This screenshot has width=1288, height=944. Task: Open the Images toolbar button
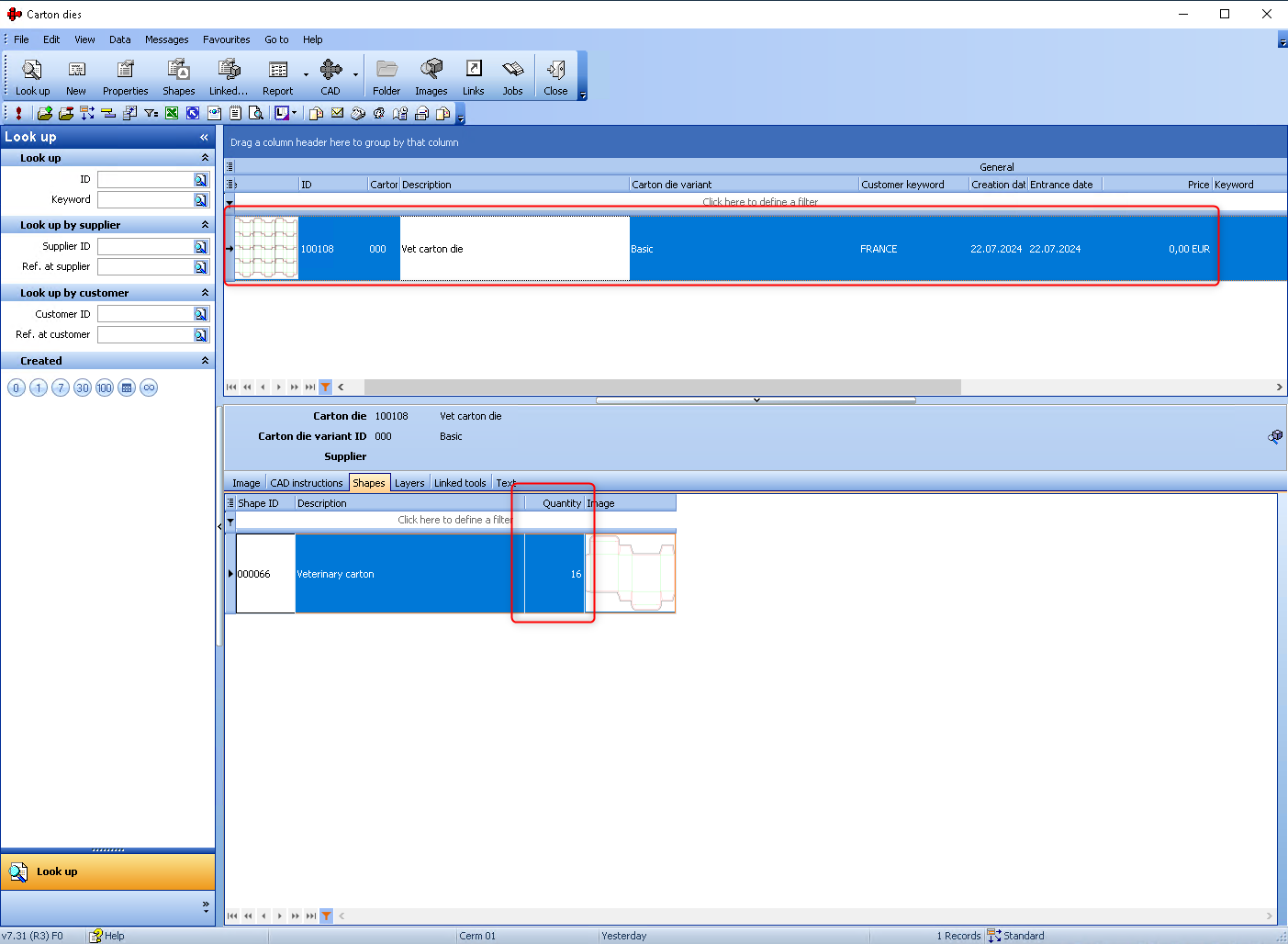(431, 77)
